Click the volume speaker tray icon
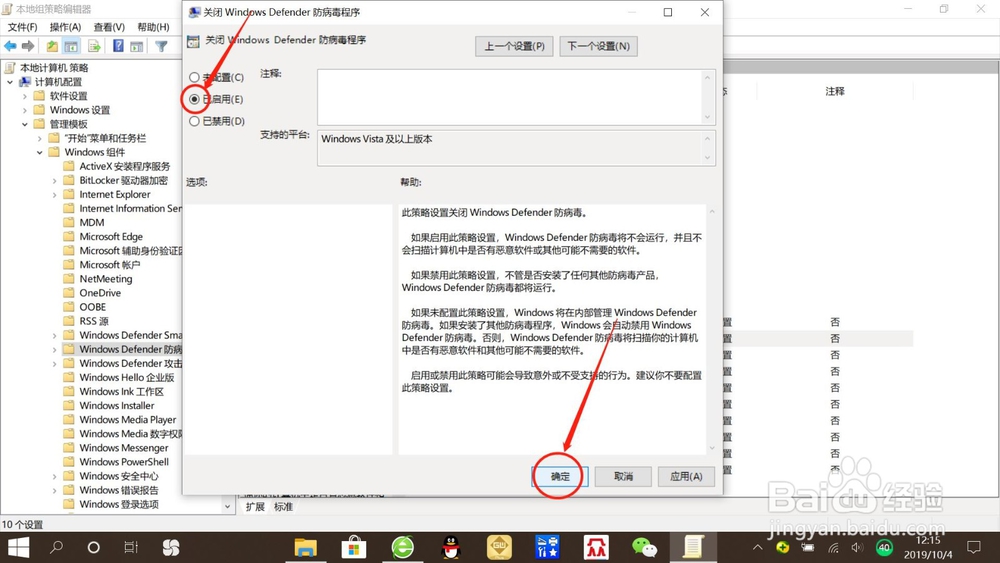 tap(857, 548)
